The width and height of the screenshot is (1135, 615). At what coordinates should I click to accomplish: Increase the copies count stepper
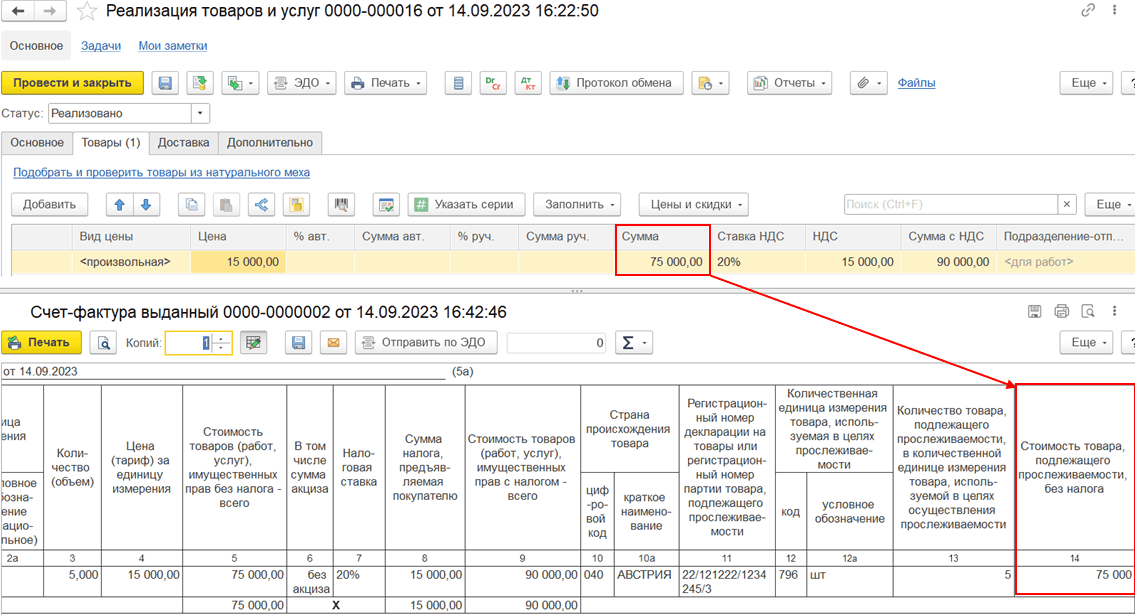223,338
